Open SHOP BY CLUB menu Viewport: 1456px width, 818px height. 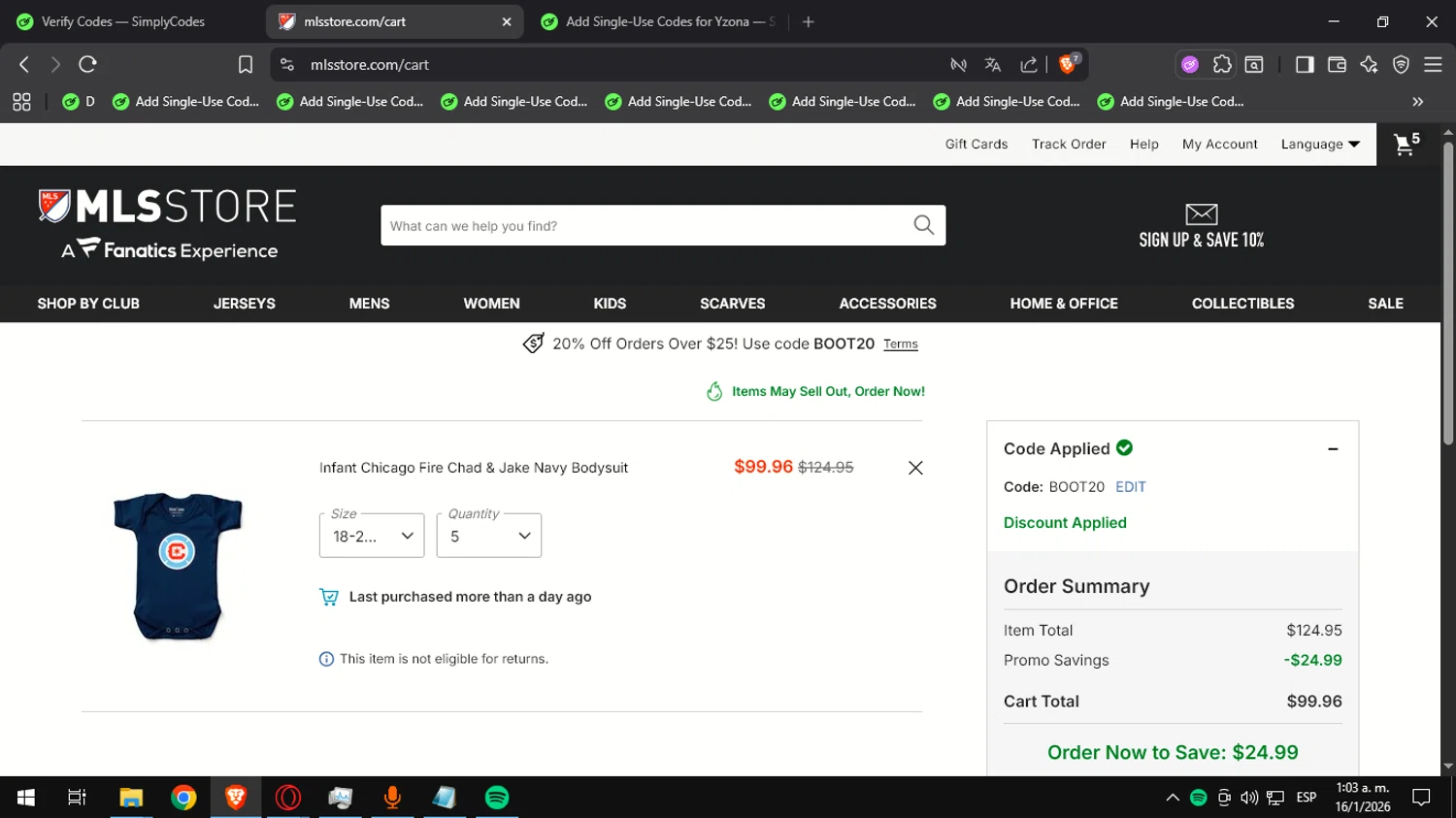(x=88, y=304)
